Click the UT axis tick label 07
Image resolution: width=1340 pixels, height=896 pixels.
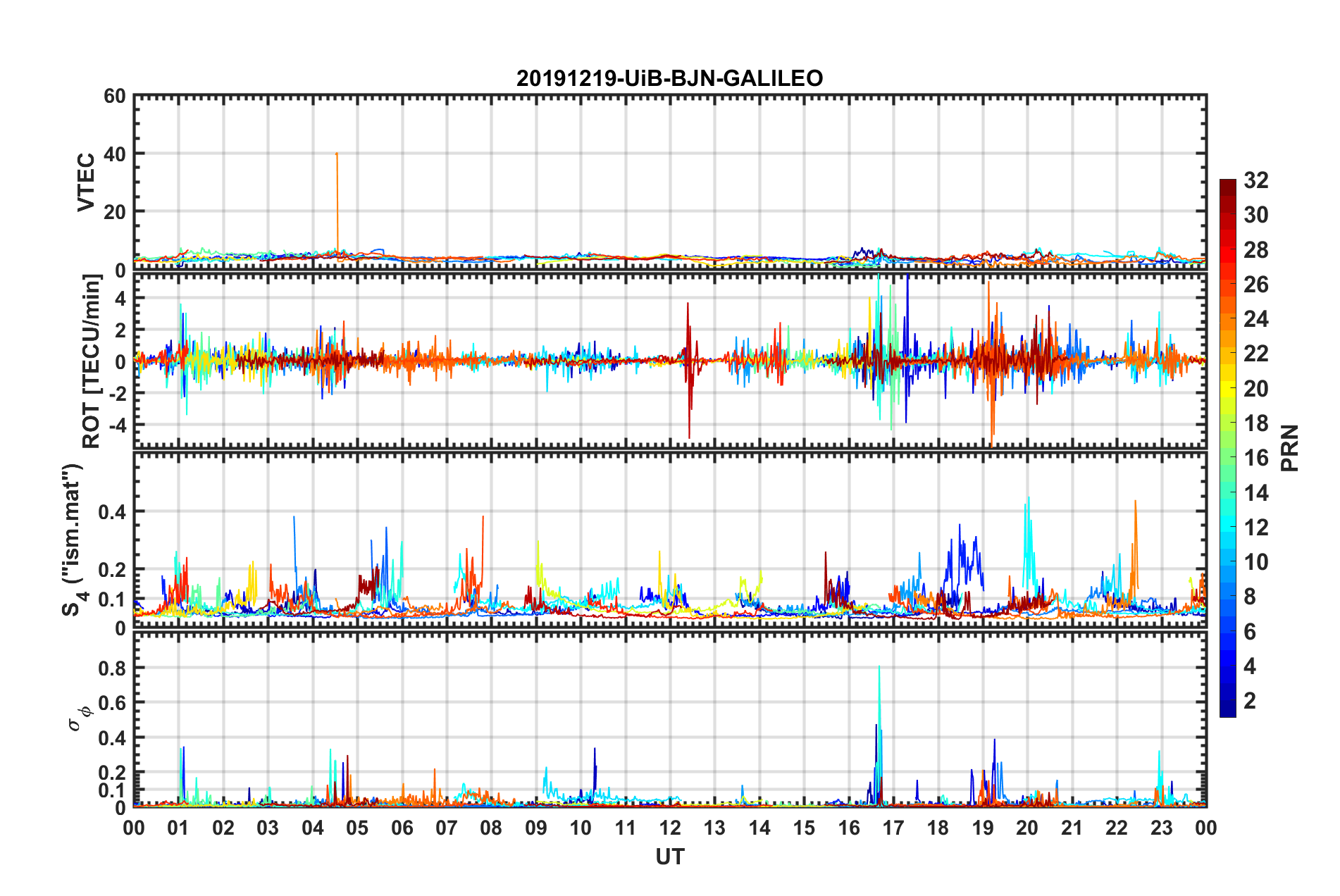click(x=447, y=828)
